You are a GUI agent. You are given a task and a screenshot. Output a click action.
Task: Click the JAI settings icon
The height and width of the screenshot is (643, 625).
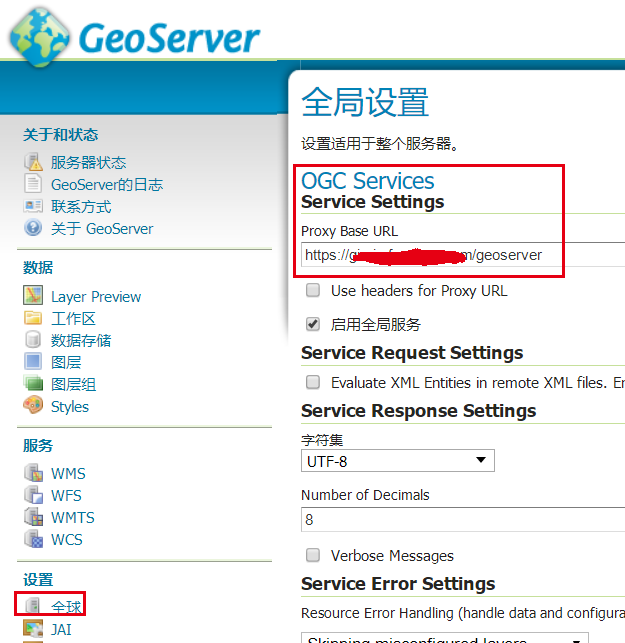click(33, 629)
